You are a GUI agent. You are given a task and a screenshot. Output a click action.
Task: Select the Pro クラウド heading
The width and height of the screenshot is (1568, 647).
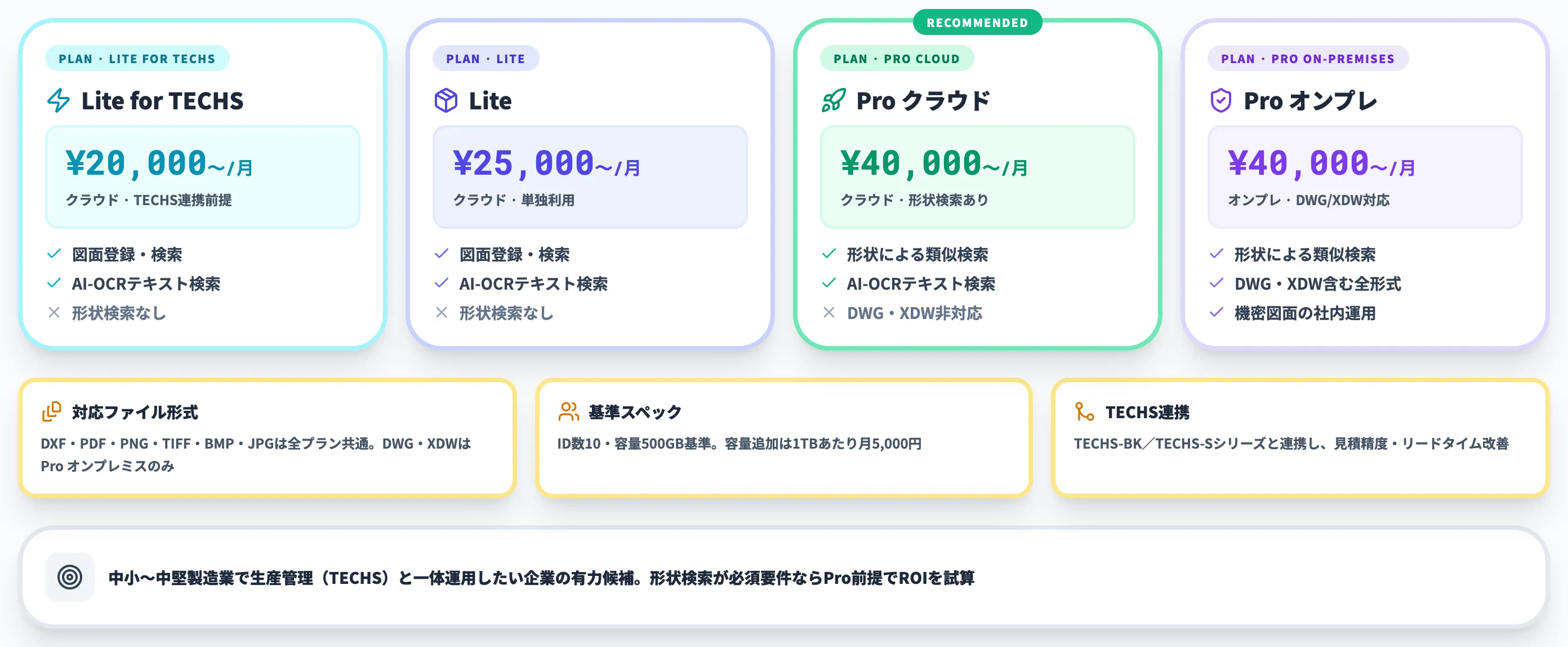[x=923, y=101]
